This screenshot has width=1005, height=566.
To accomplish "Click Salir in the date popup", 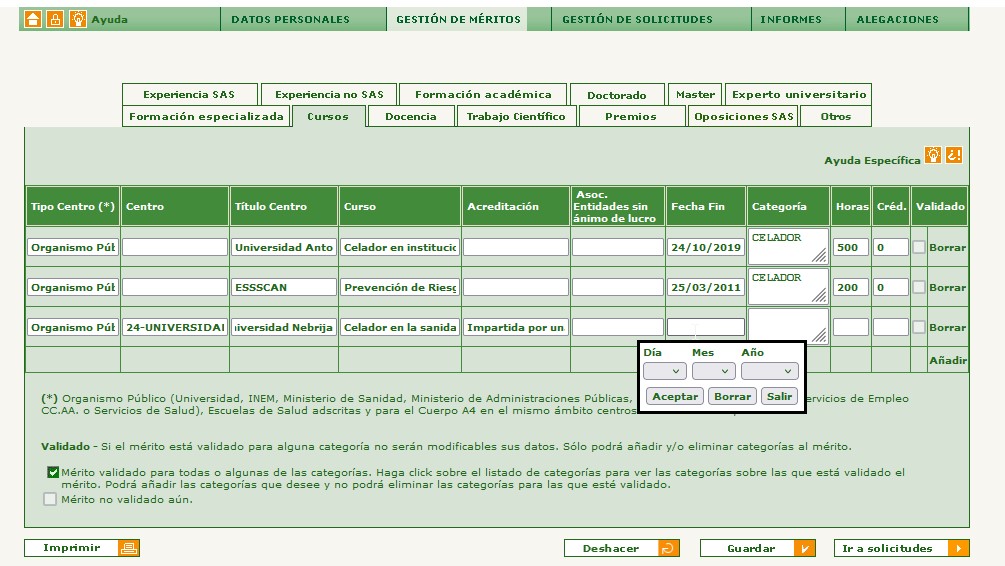I will (779, 396).
